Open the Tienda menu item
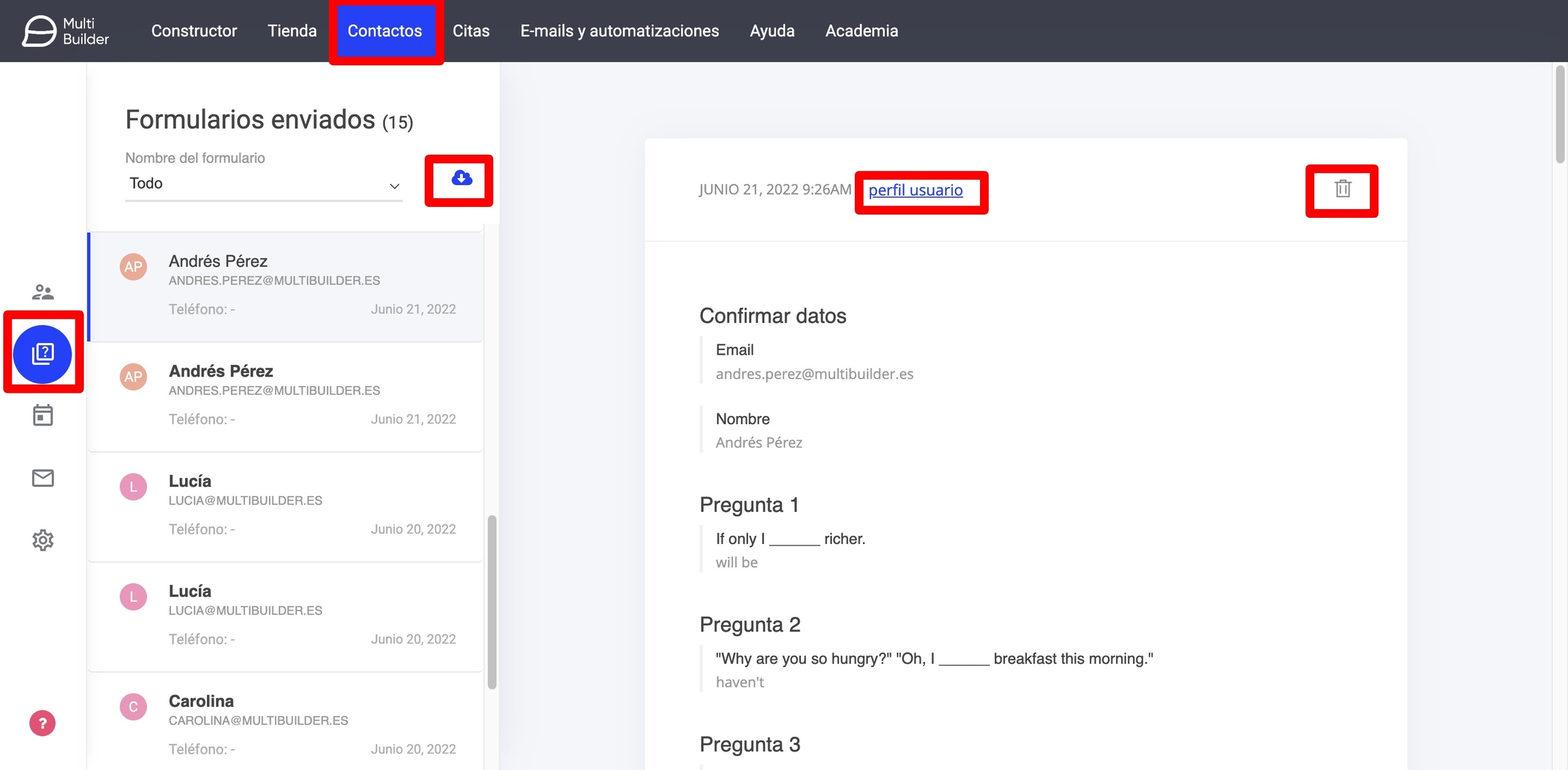The height and width of the screenshot is (770, 1568). coord(292,31)
